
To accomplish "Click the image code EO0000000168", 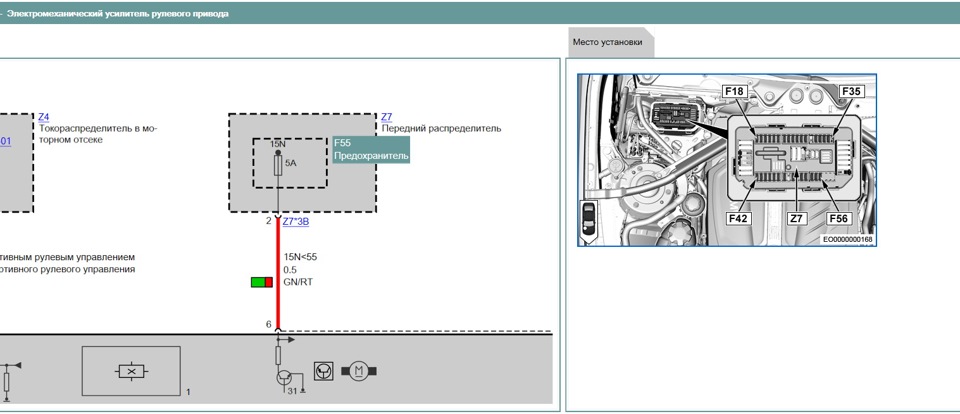I will 848,240.
